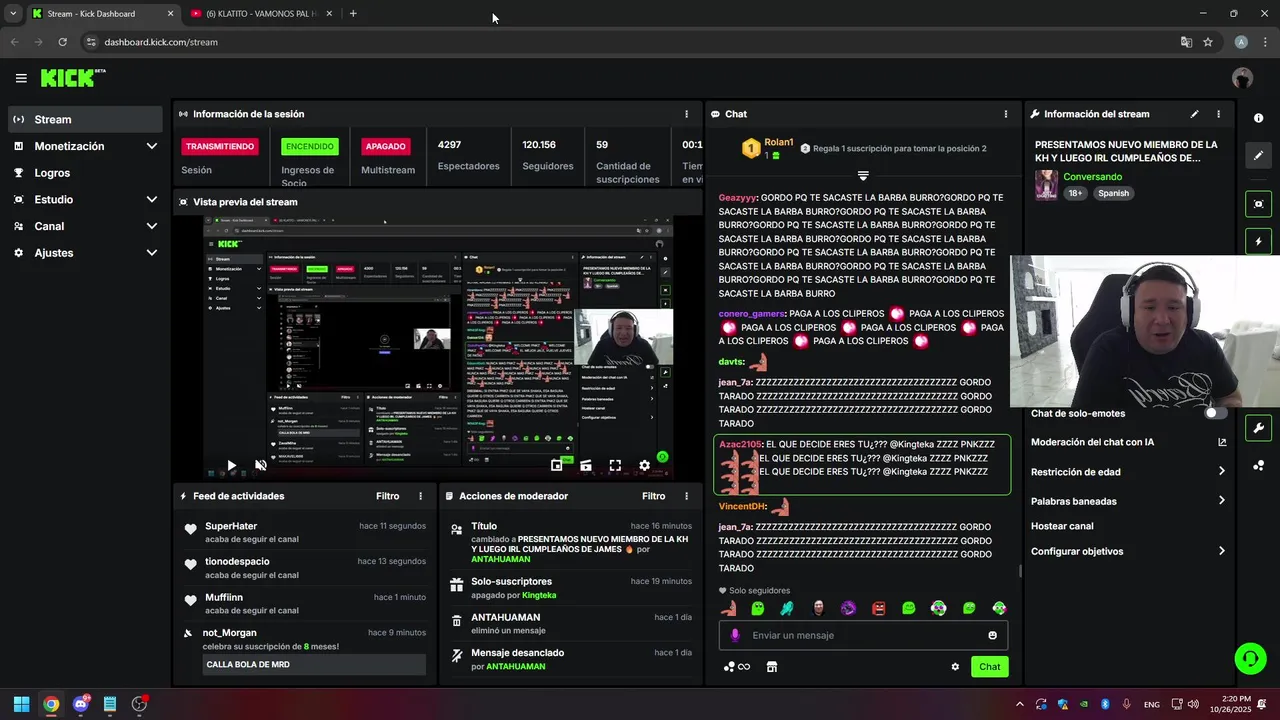Screen dimensions: 1280x720
Task: Open Windows Start menu
Action: coord(21,704)
